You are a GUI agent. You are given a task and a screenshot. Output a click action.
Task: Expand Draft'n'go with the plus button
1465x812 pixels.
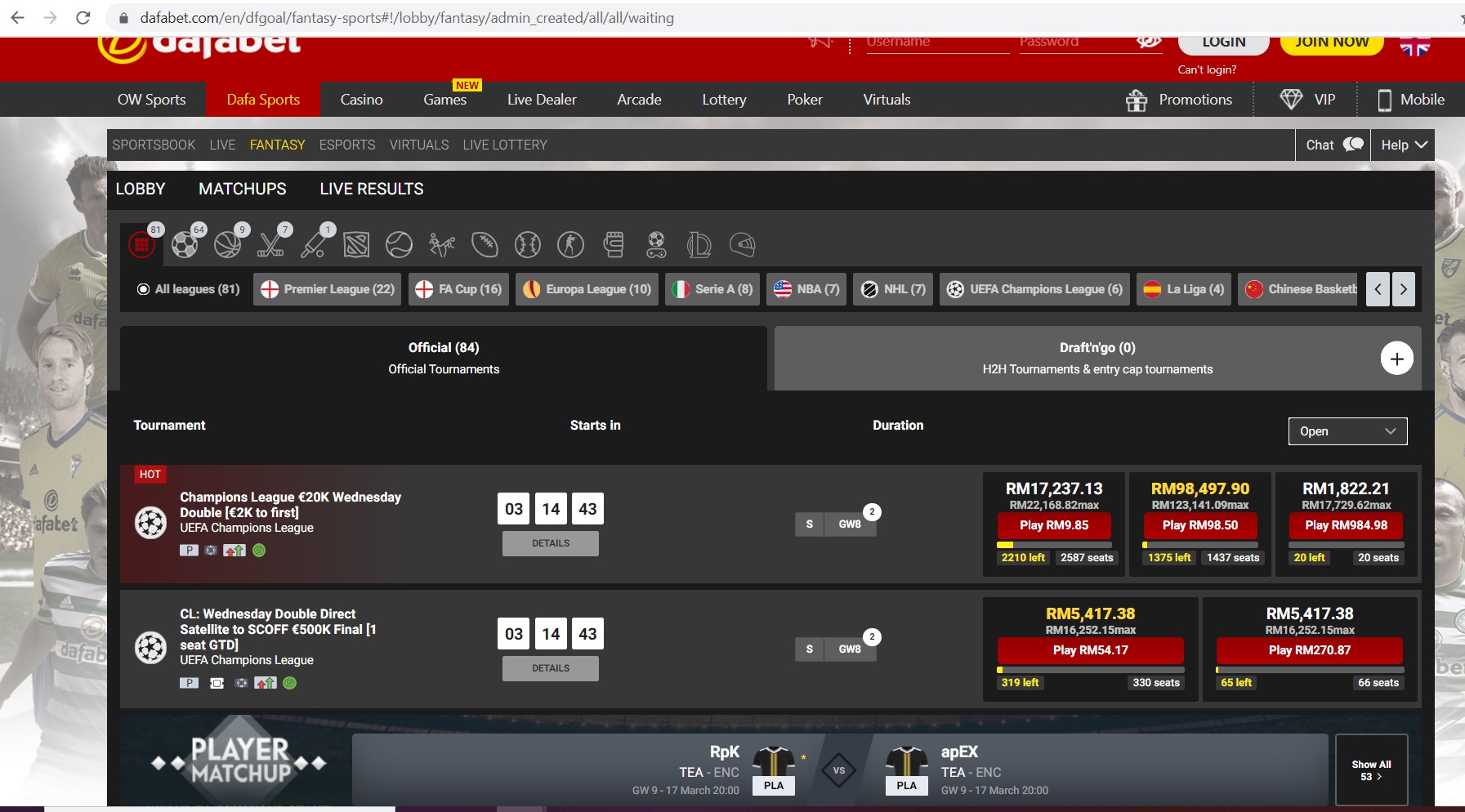click(1396, 359)
